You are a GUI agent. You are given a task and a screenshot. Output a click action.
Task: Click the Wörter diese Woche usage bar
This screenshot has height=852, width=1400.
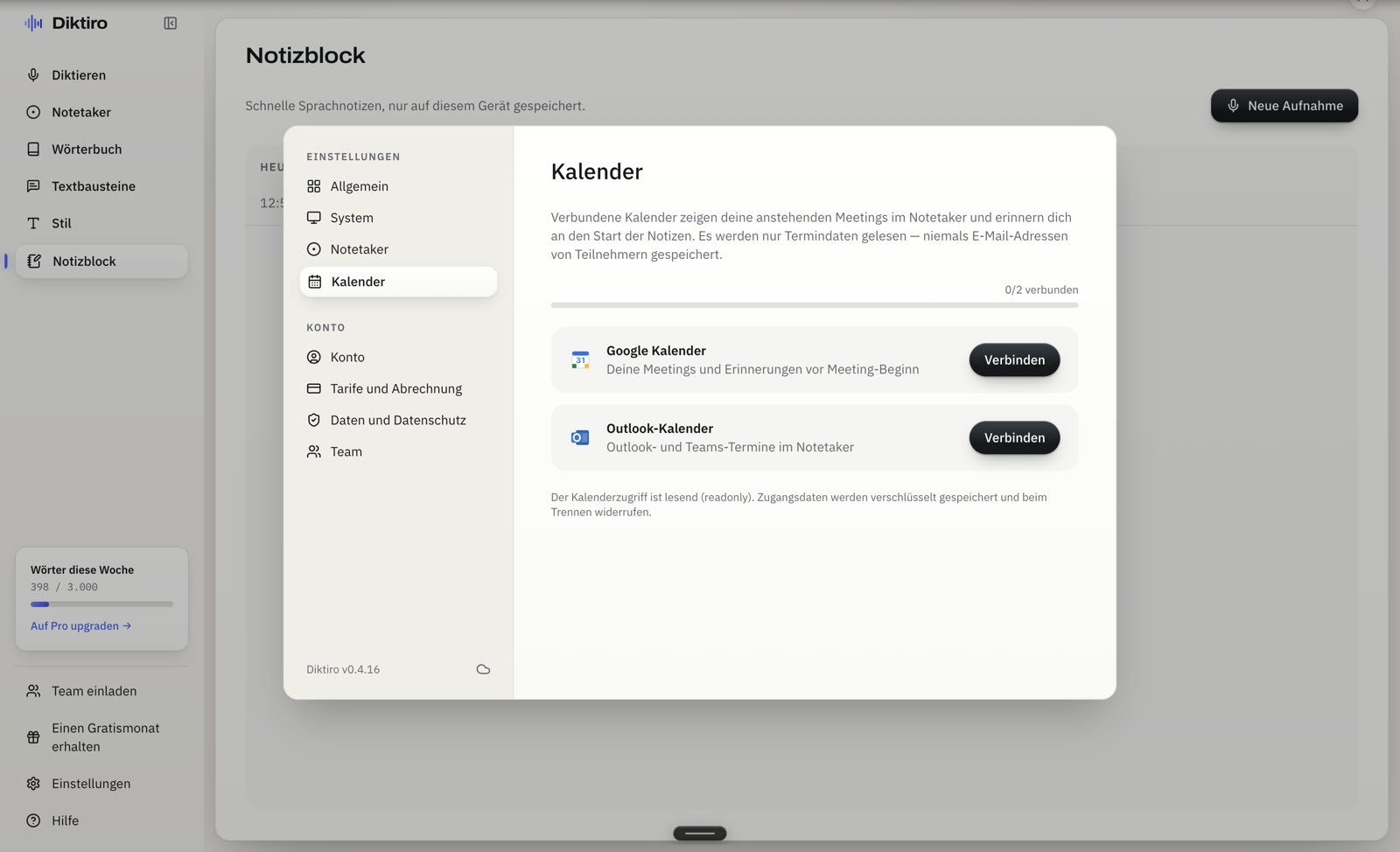click(x=101, y=604)
